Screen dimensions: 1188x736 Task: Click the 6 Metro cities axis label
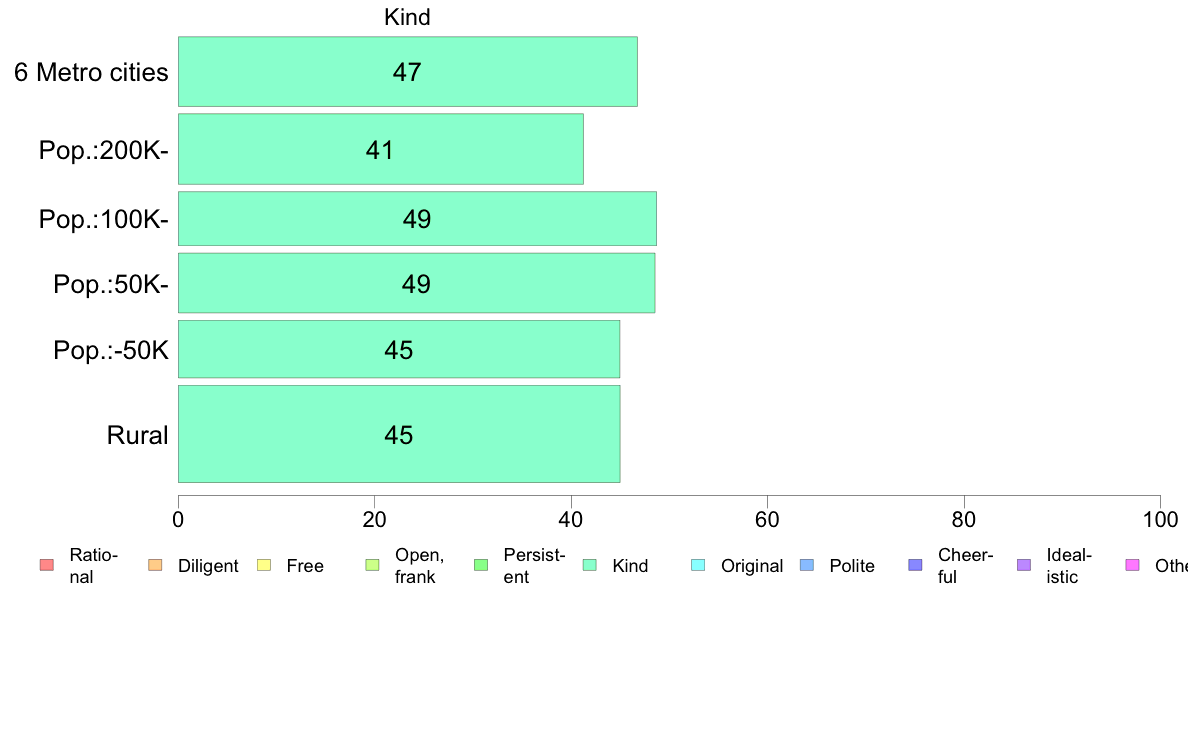91,72
